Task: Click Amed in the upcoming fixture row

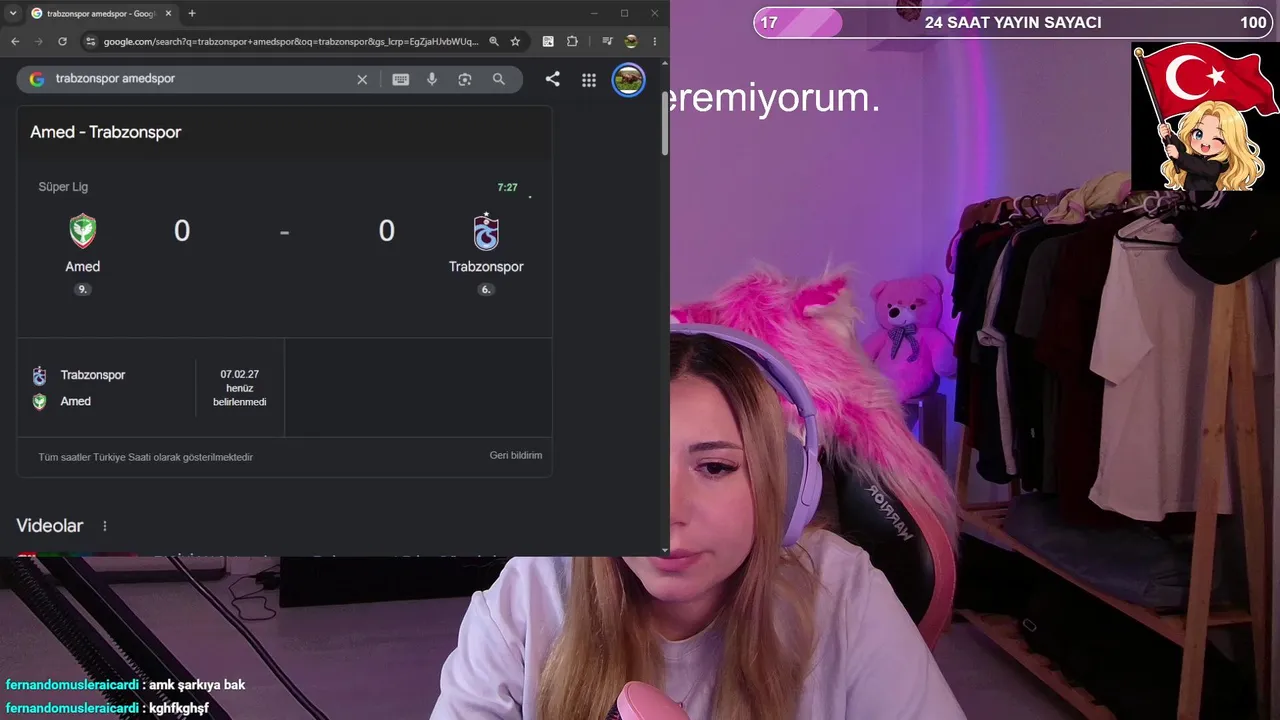Action: point(76,401)
